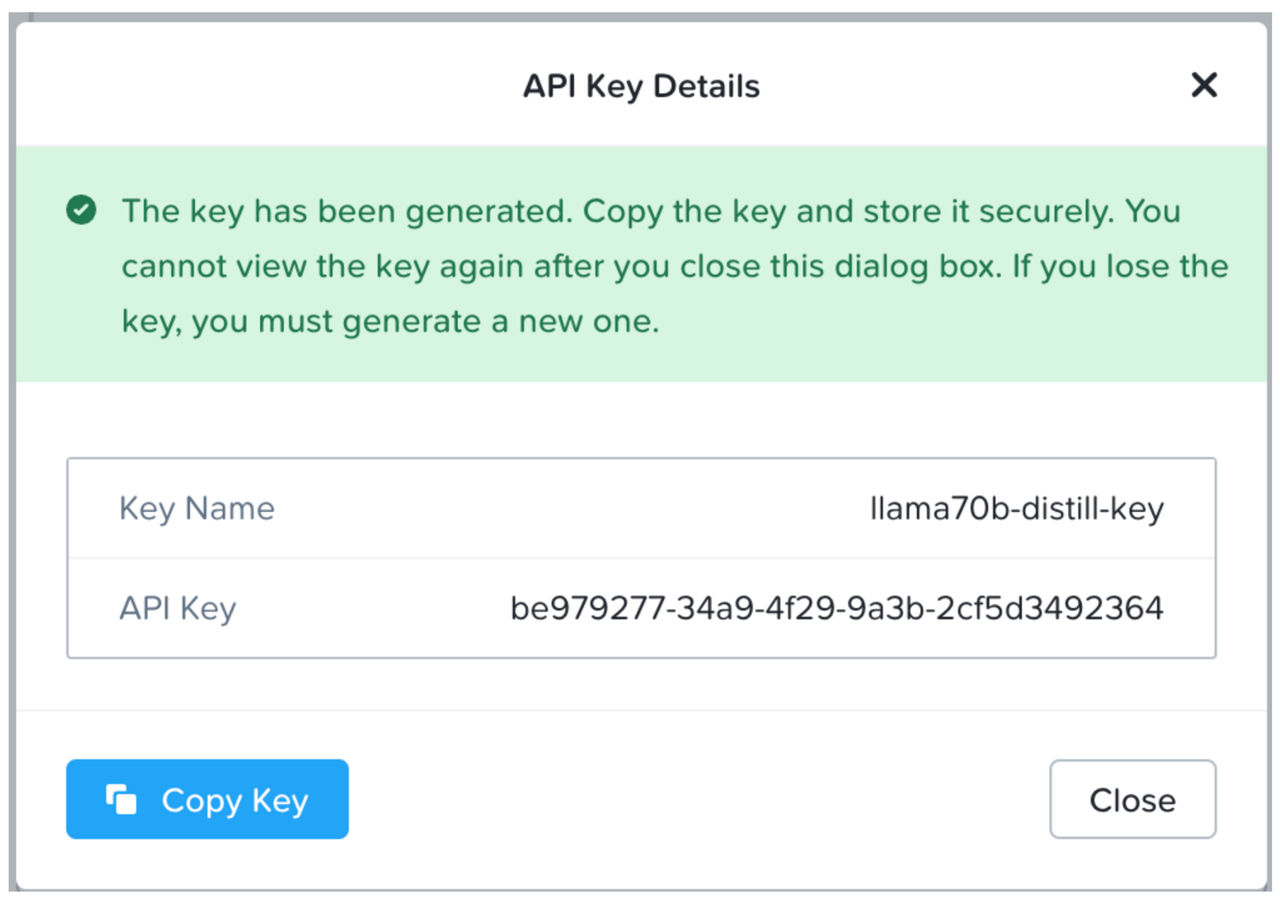Click the Copy Key button
This screenshot has height=902, width=1280.
[206, 798]
